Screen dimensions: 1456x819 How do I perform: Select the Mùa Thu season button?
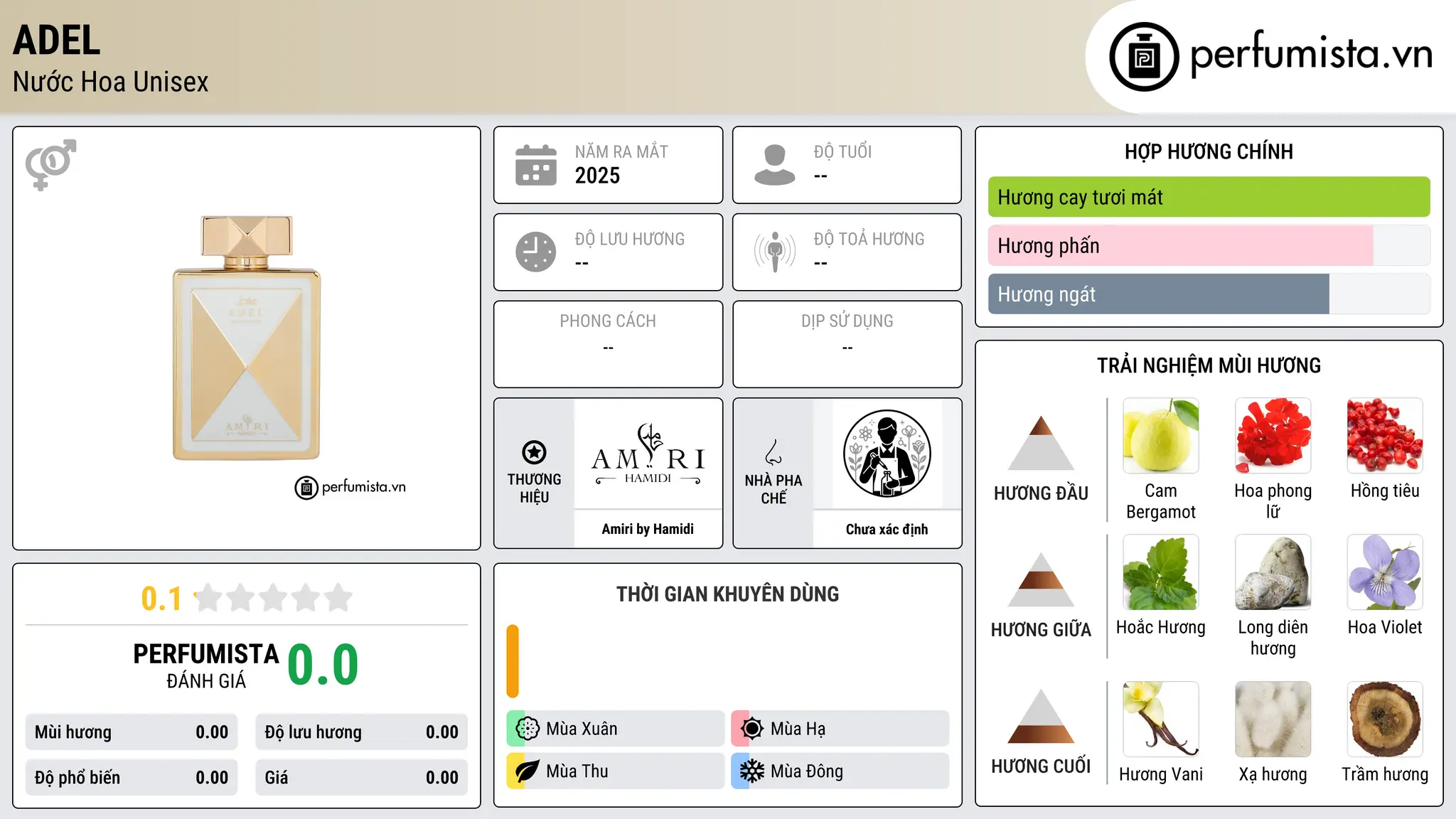(x=616, y=771)
